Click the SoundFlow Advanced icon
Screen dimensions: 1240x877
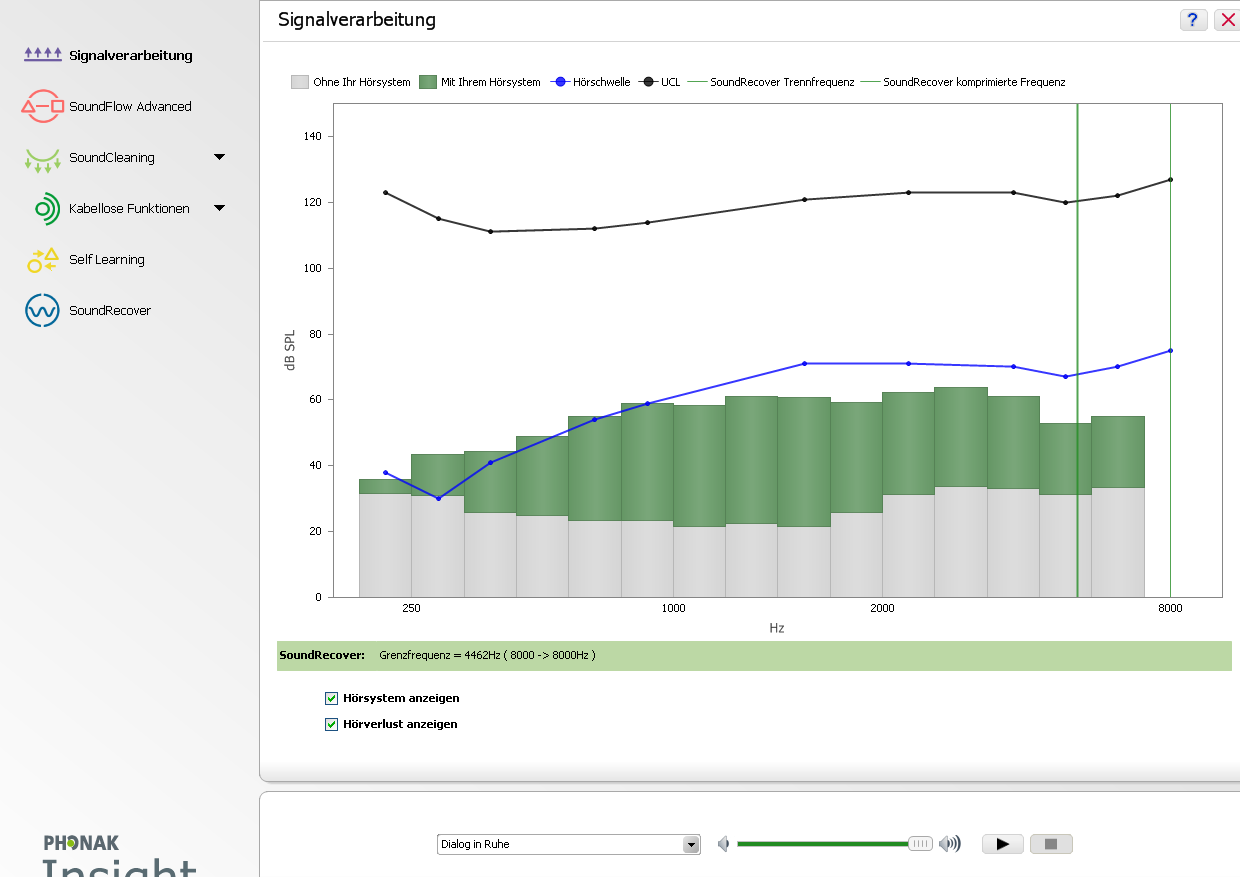(43, 106)
